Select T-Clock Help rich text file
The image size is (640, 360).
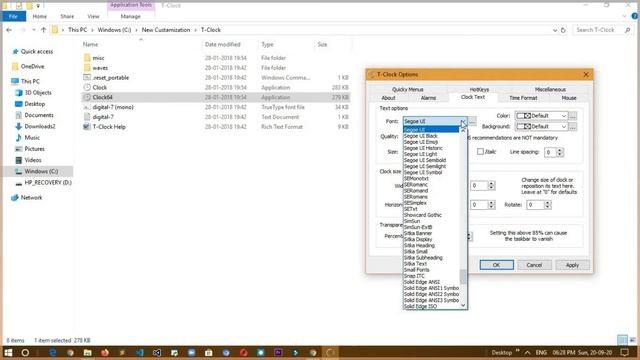pos(109,127)
